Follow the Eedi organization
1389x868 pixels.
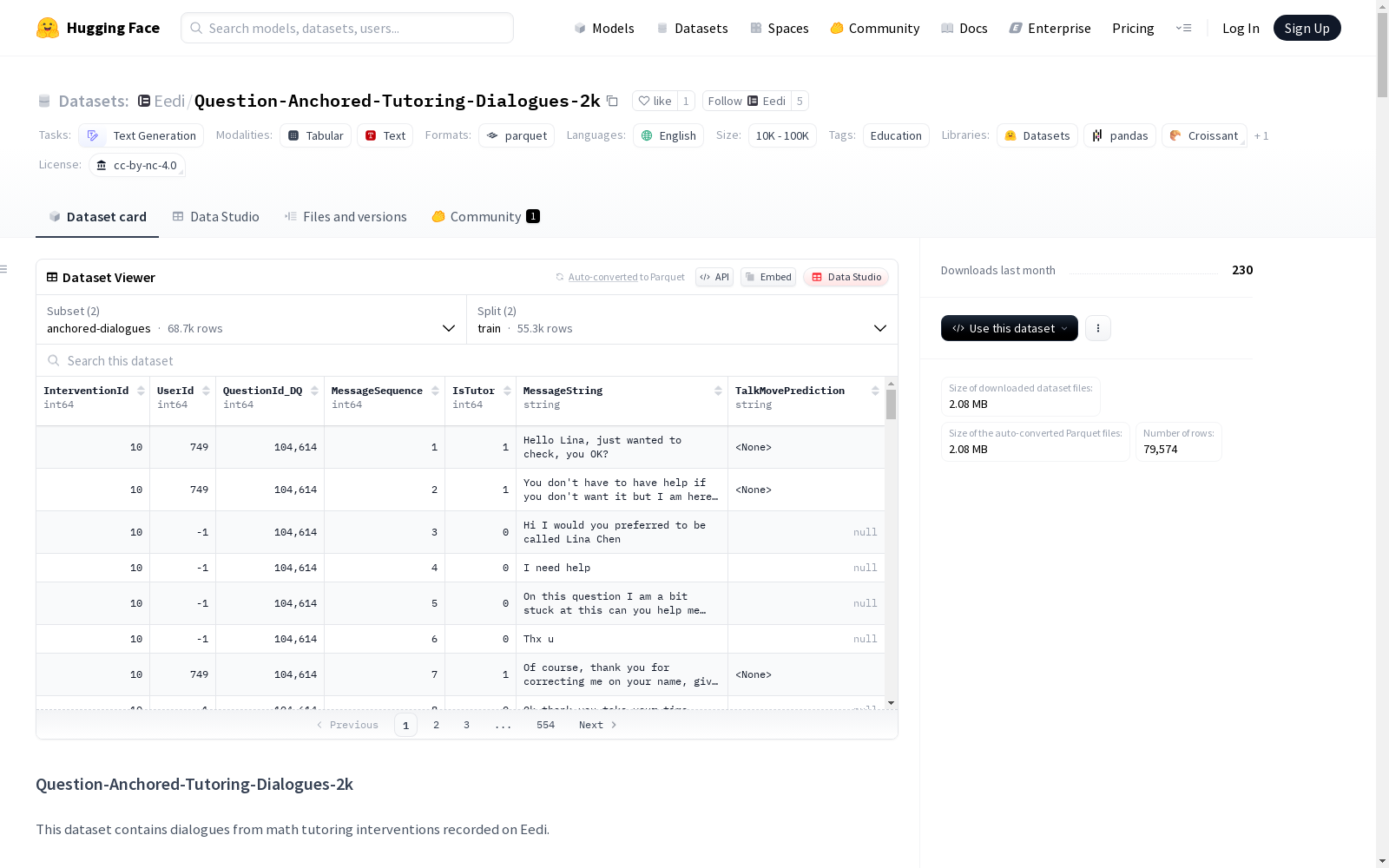(x=747, y=101)
